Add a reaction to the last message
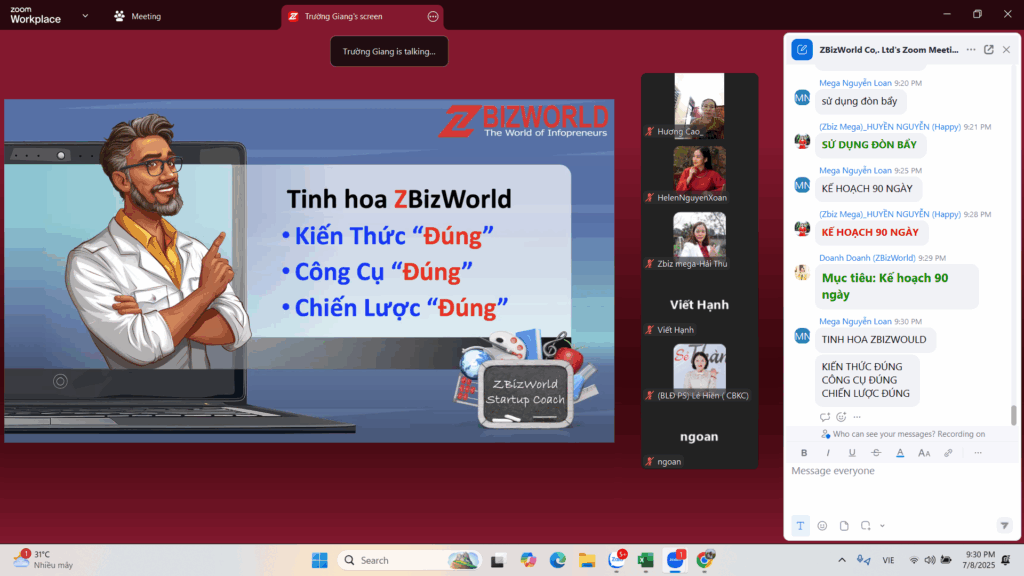1024x576 pixels. coord(841,417)
